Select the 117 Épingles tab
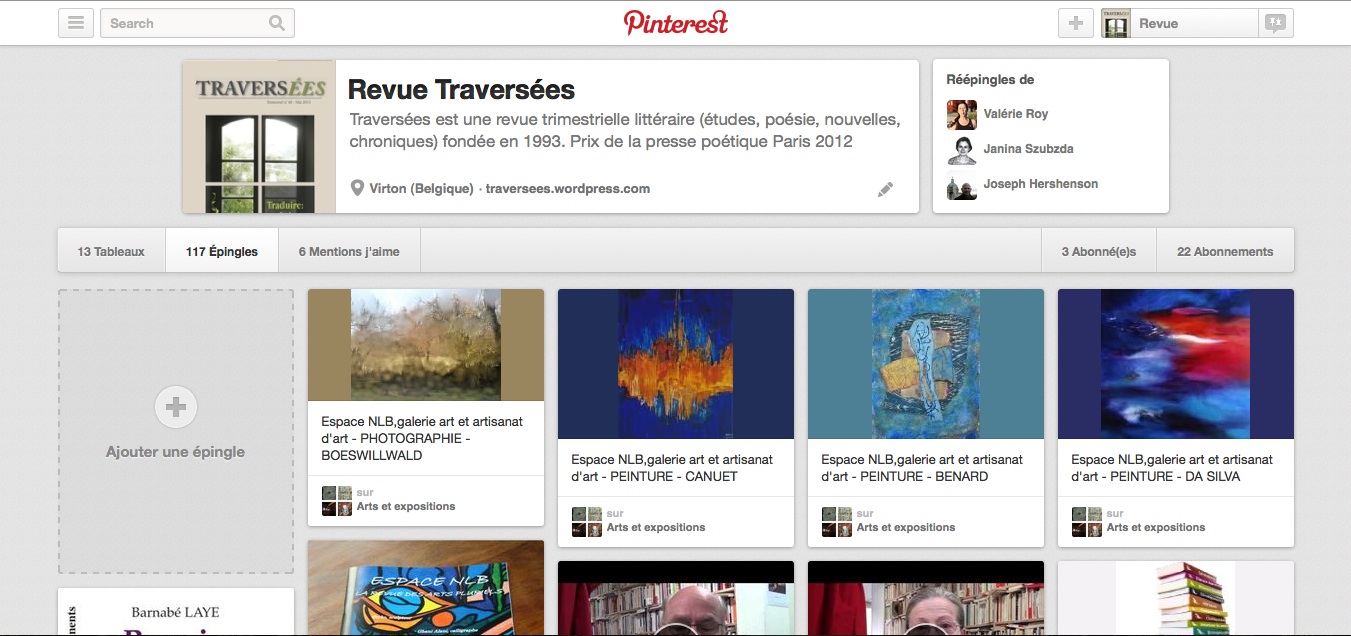Image resolution: width=1351 pixels, height=636 pixels. coord(222,252)
